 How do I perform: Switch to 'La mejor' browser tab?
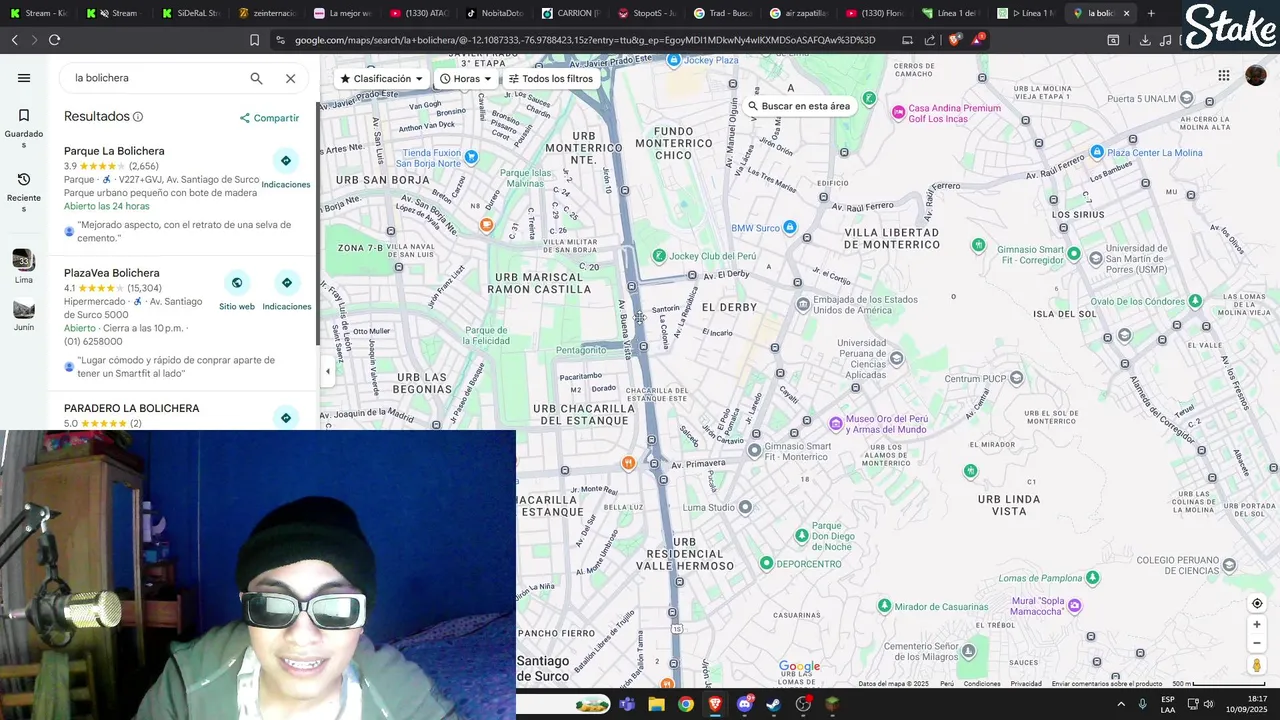(x=342, y=13)
